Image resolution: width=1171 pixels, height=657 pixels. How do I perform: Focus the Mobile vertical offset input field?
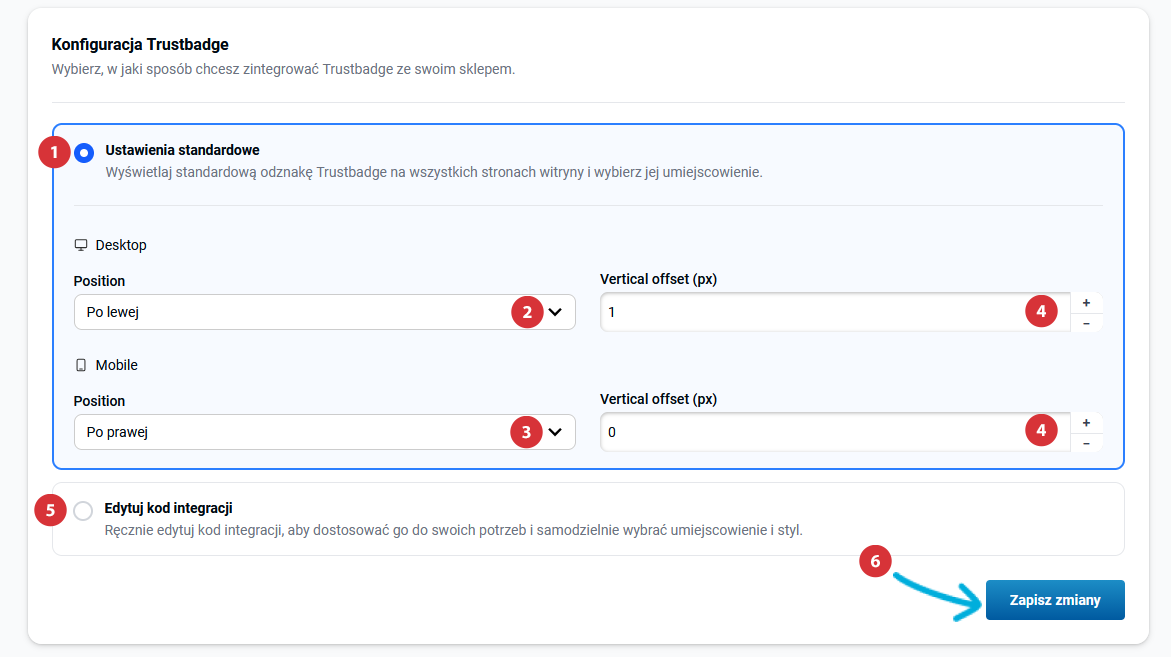click(x=810, y=432)
